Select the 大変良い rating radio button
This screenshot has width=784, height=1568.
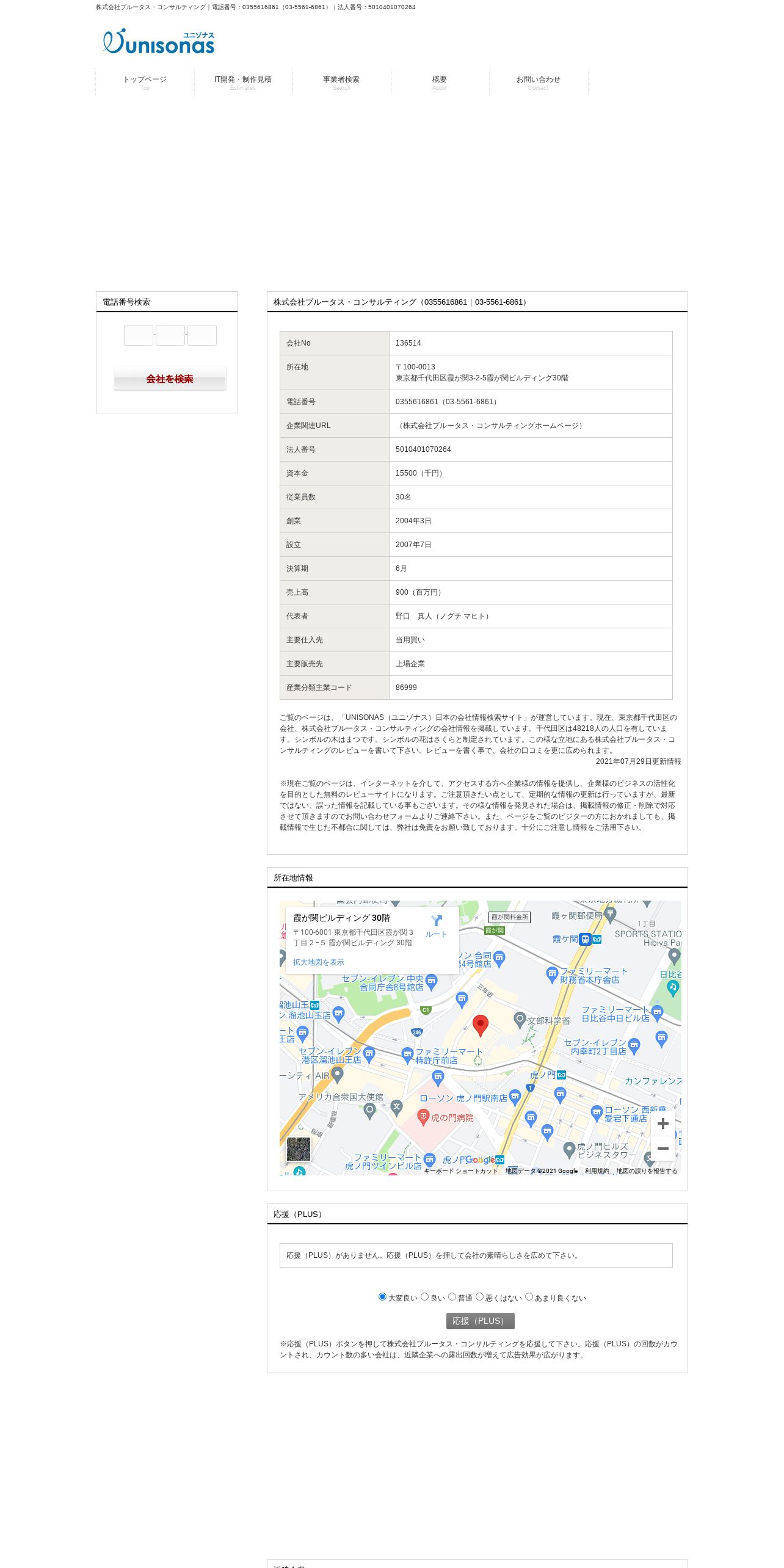pos(382,1296)
